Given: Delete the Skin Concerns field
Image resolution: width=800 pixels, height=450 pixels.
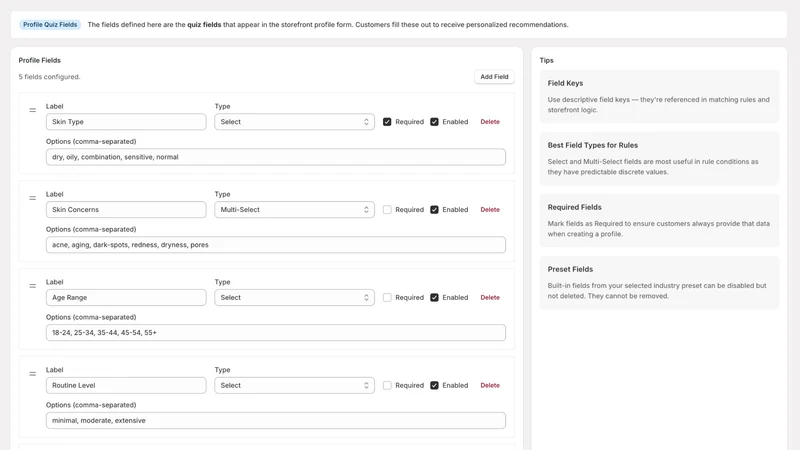Looking at the screenshot, I should coord(490,210).
